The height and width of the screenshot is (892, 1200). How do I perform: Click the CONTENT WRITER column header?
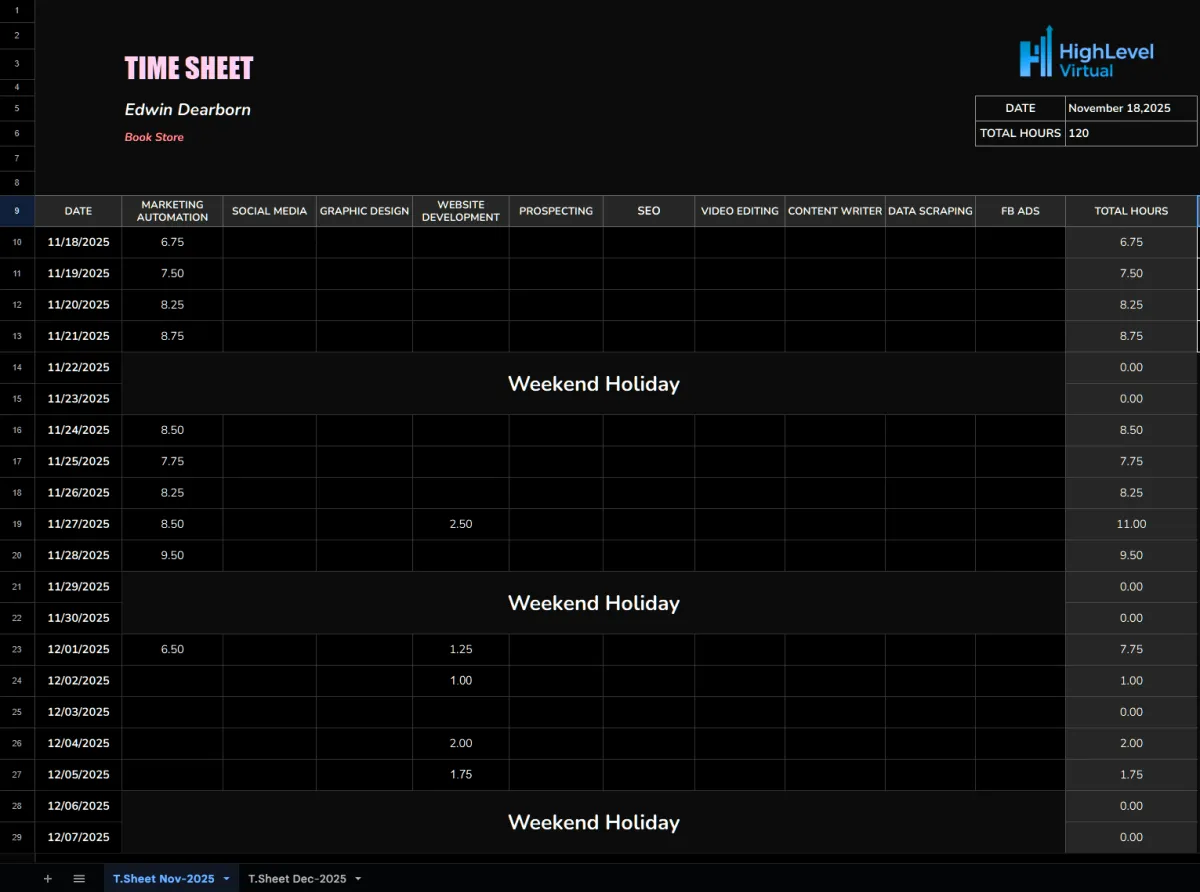pyautogui.click(x=835, y=211)
